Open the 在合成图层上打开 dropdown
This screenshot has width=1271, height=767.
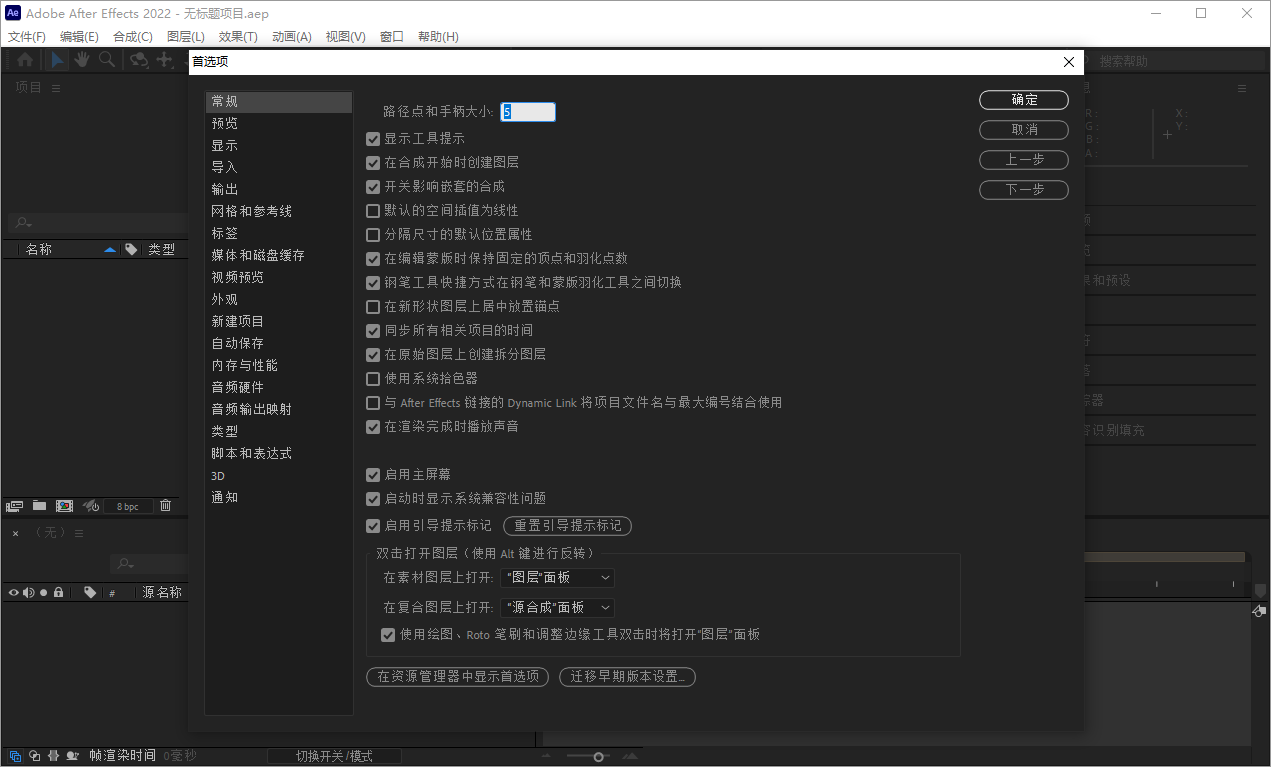pyautogui.click(x=557, y=607)
